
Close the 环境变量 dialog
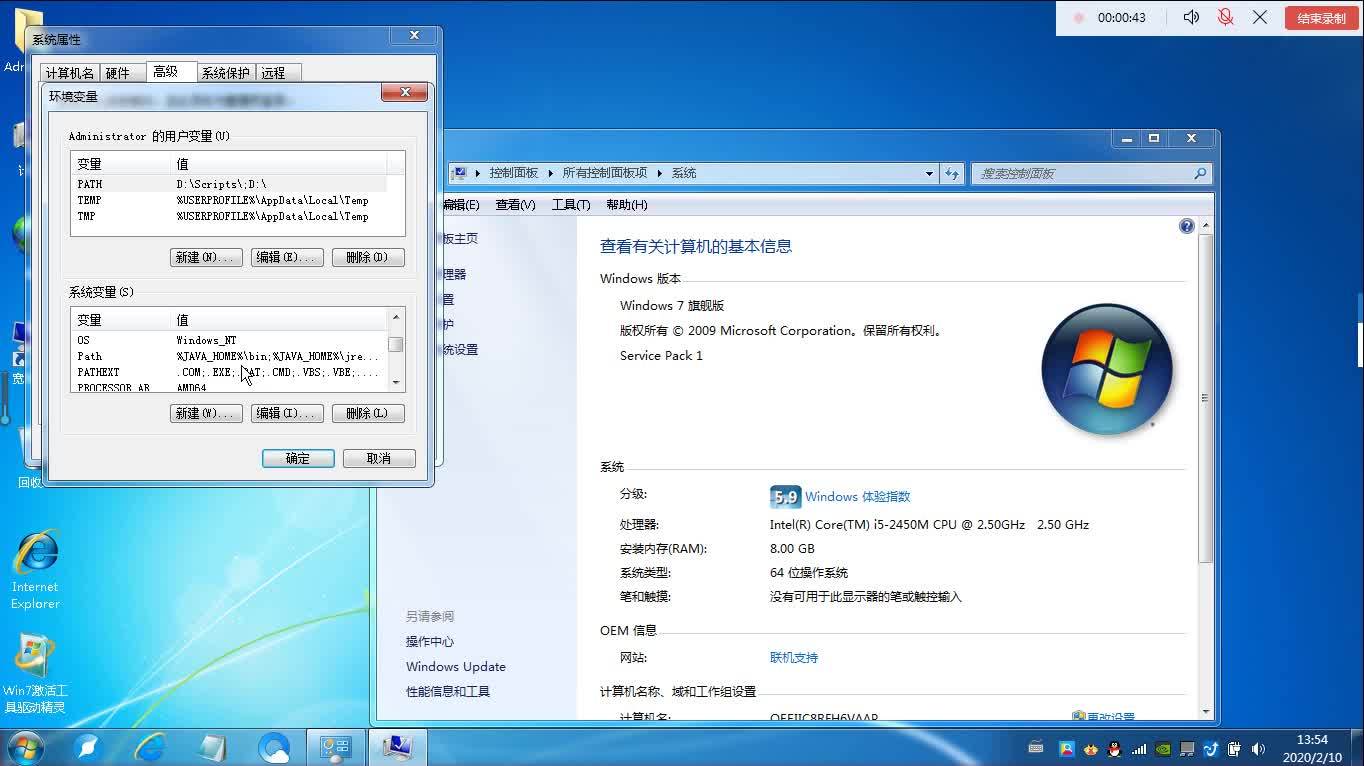pos(405,92)
